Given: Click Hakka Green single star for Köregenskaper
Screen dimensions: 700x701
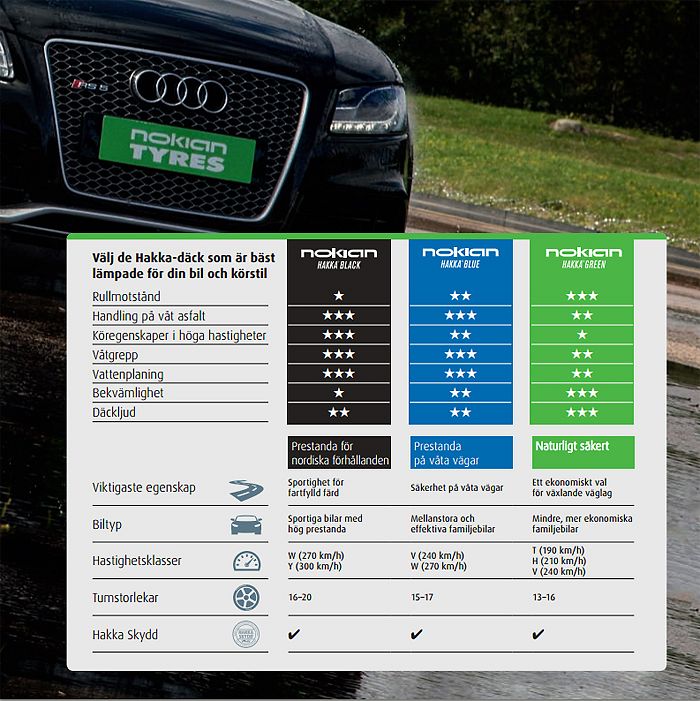Looking at the screenshot, I should (x=582, y=334).
